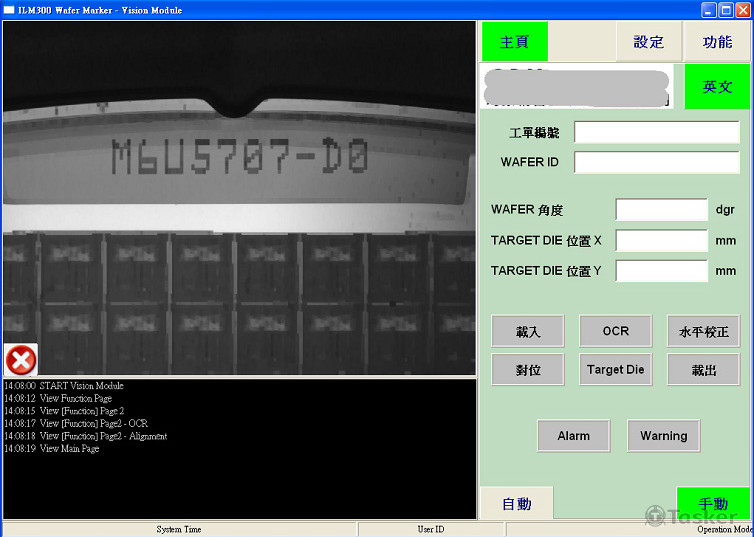Click the red X error icon
Viewport: 754px width, 537px height.
coord(18,360)
